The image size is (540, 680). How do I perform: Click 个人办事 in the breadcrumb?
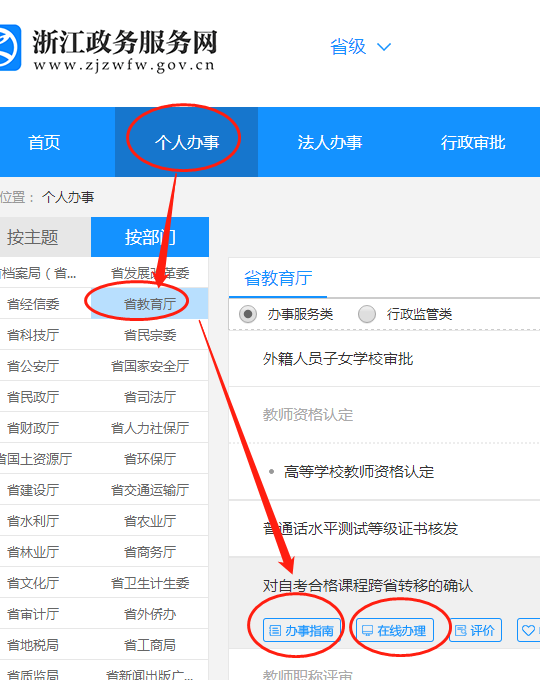point(68,197)
